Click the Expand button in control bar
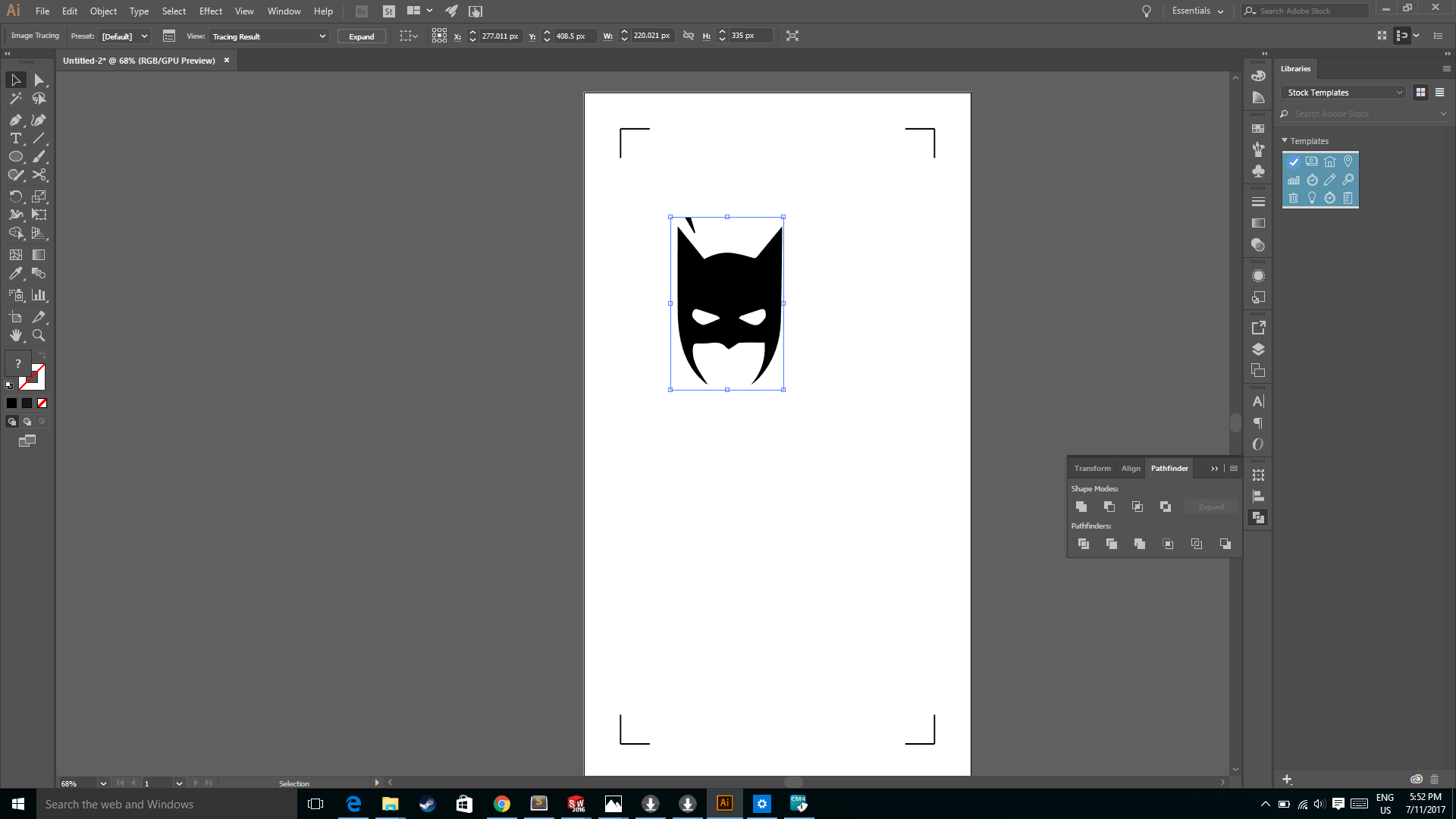This screenshot has height=819, width=1456. pos(361,36)
